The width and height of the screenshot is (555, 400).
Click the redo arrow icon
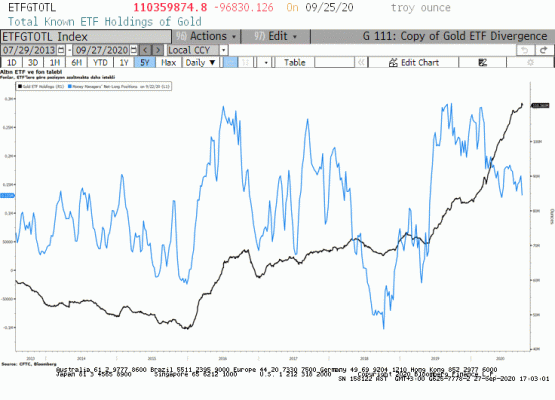tap(544, 50)
